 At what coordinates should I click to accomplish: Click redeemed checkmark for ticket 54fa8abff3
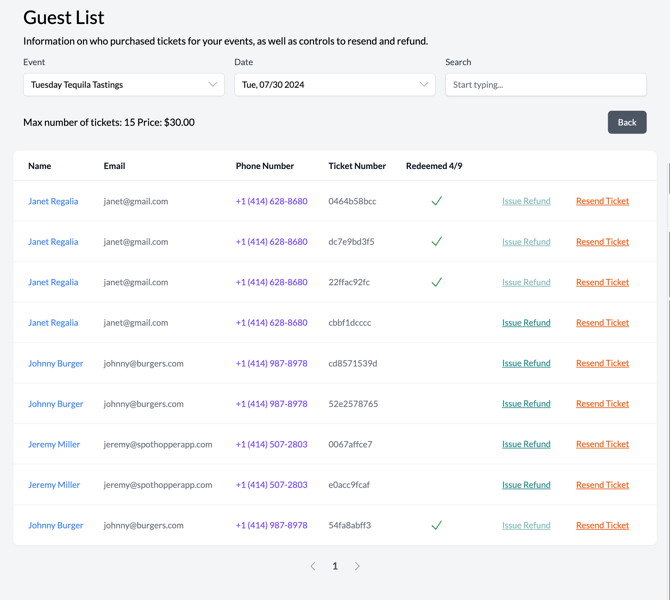pos(436,525)
